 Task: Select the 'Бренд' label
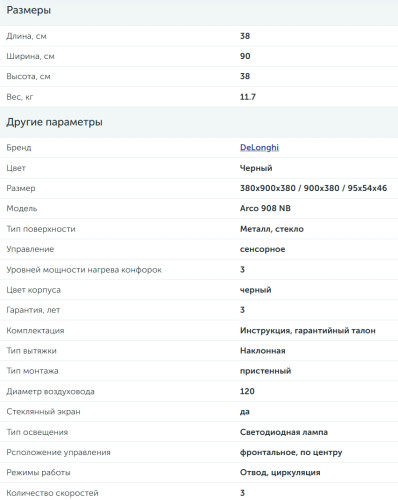pyautogui.click(x=19, y=148)
